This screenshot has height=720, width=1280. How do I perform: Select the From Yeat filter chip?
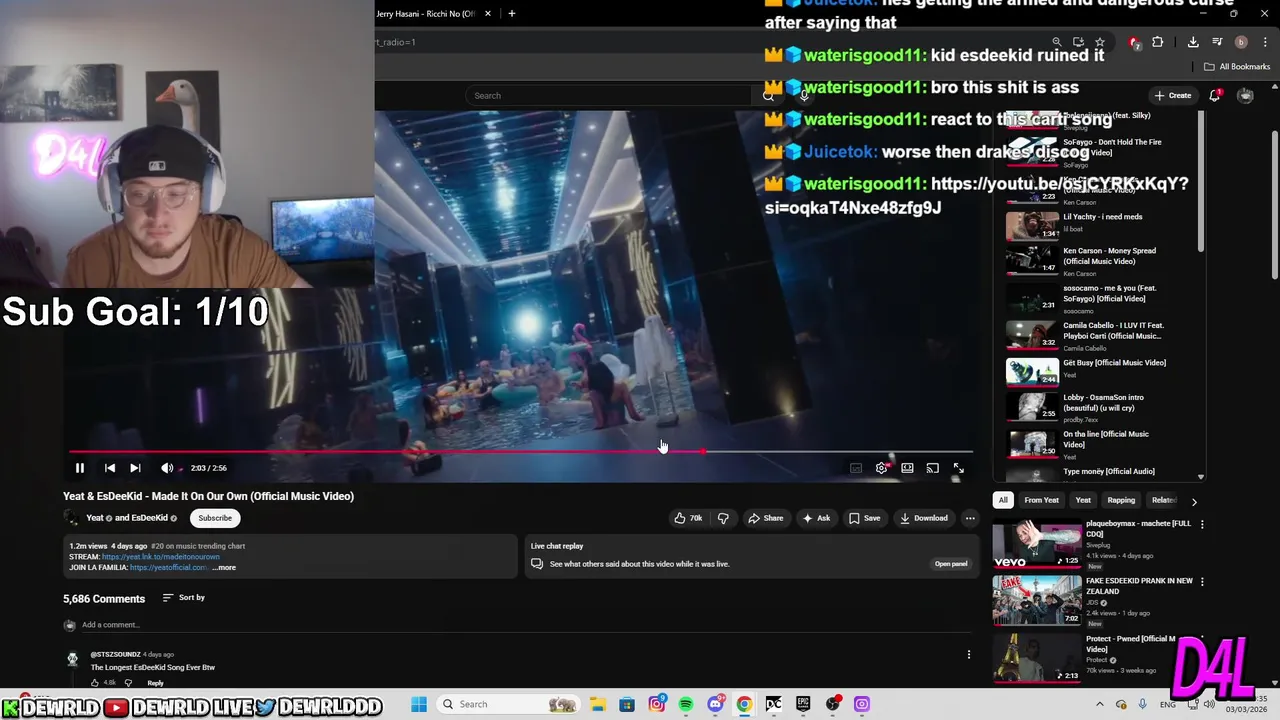pyautogui.click(x=1041, y=500)
